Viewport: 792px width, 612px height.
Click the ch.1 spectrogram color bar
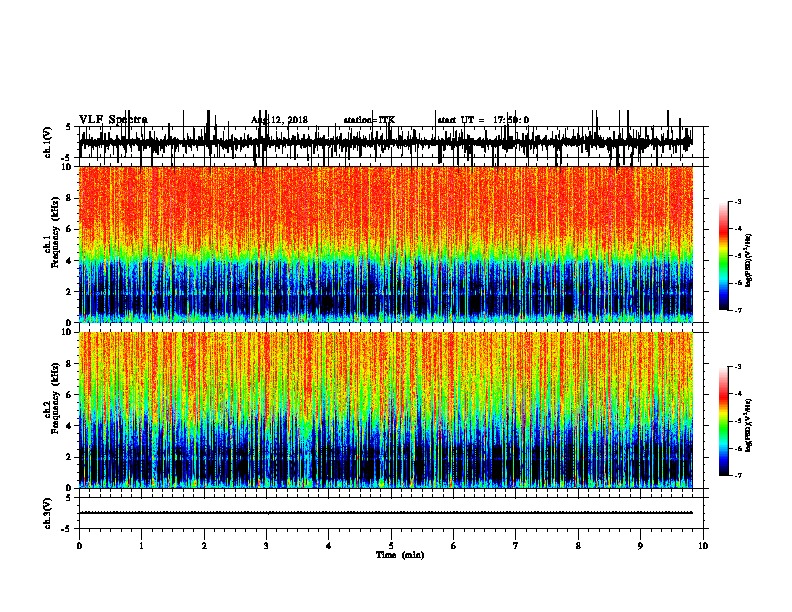click(723, 256)
